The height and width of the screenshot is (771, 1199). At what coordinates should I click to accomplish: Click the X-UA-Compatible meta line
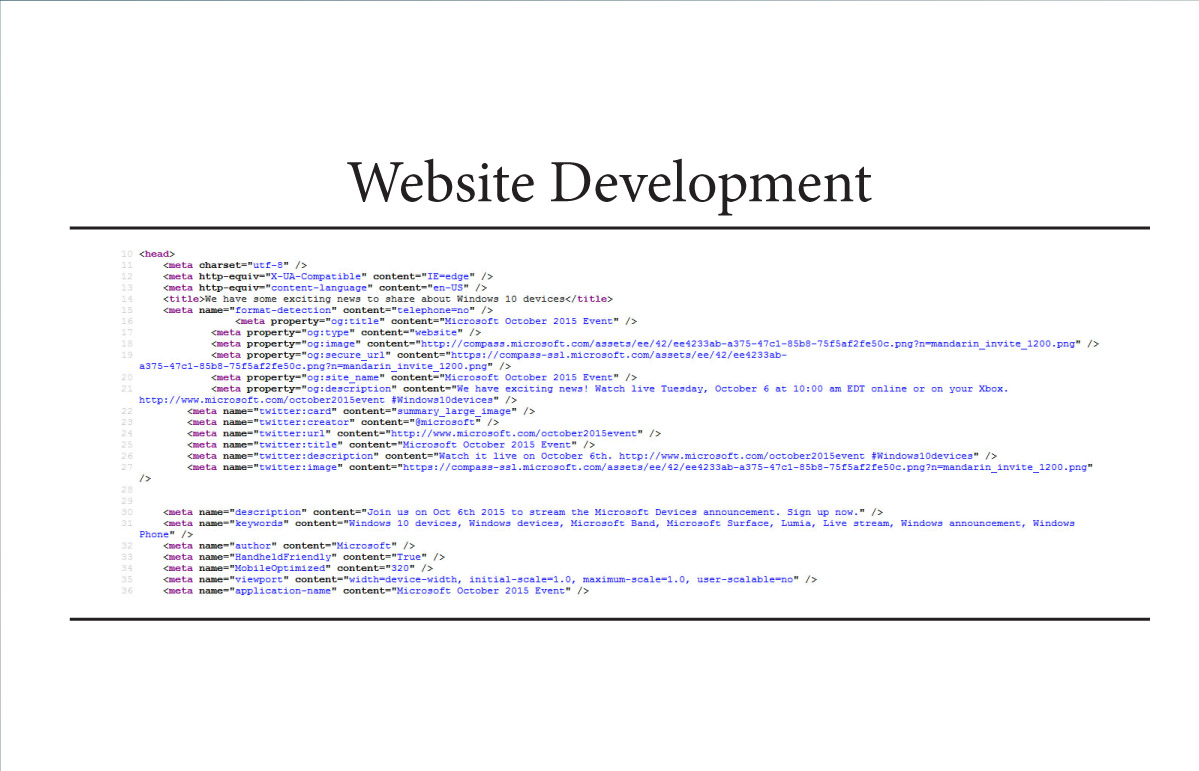click(328, 276)
